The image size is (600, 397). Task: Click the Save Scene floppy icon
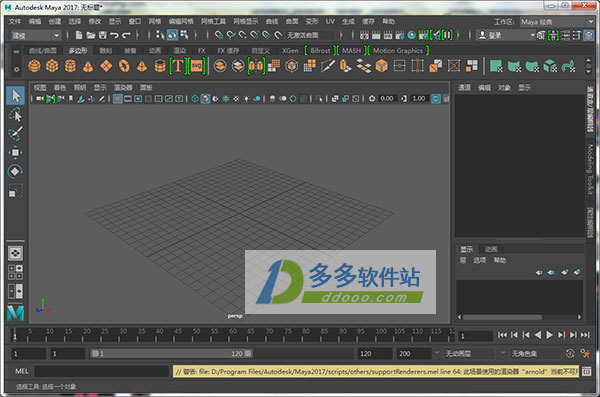point(103,35)
